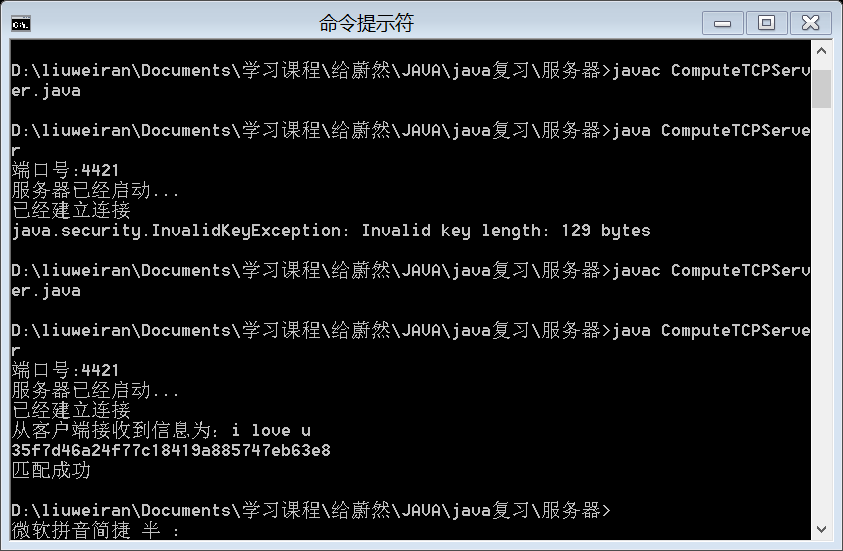
Task: Click the vertical scrollbar thumb
Action: (x=821, y=89)
